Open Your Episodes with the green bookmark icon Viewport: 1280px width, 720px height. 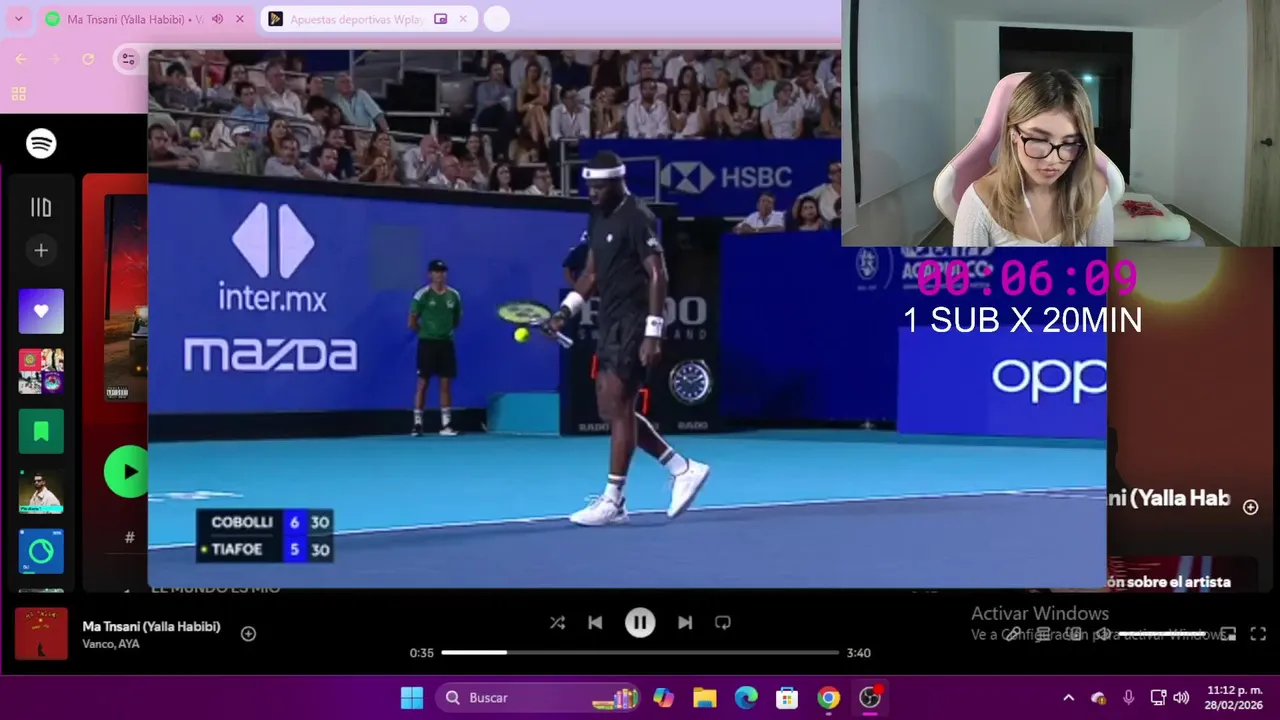41,431
